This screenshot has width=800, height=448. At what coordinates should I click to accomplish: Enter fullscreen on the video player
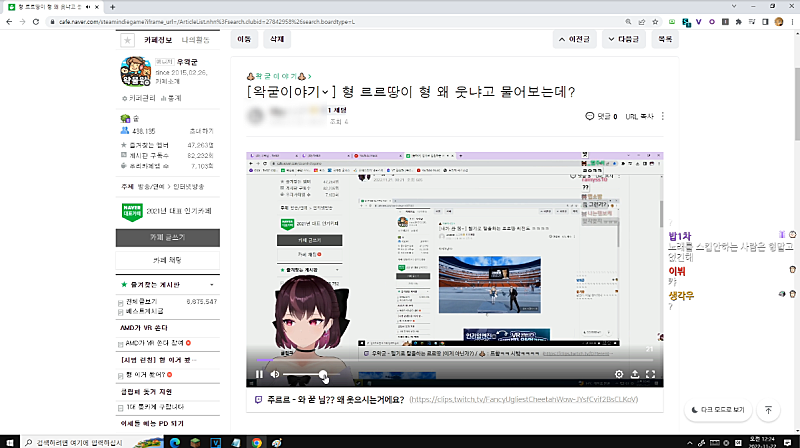pos(651,374)
